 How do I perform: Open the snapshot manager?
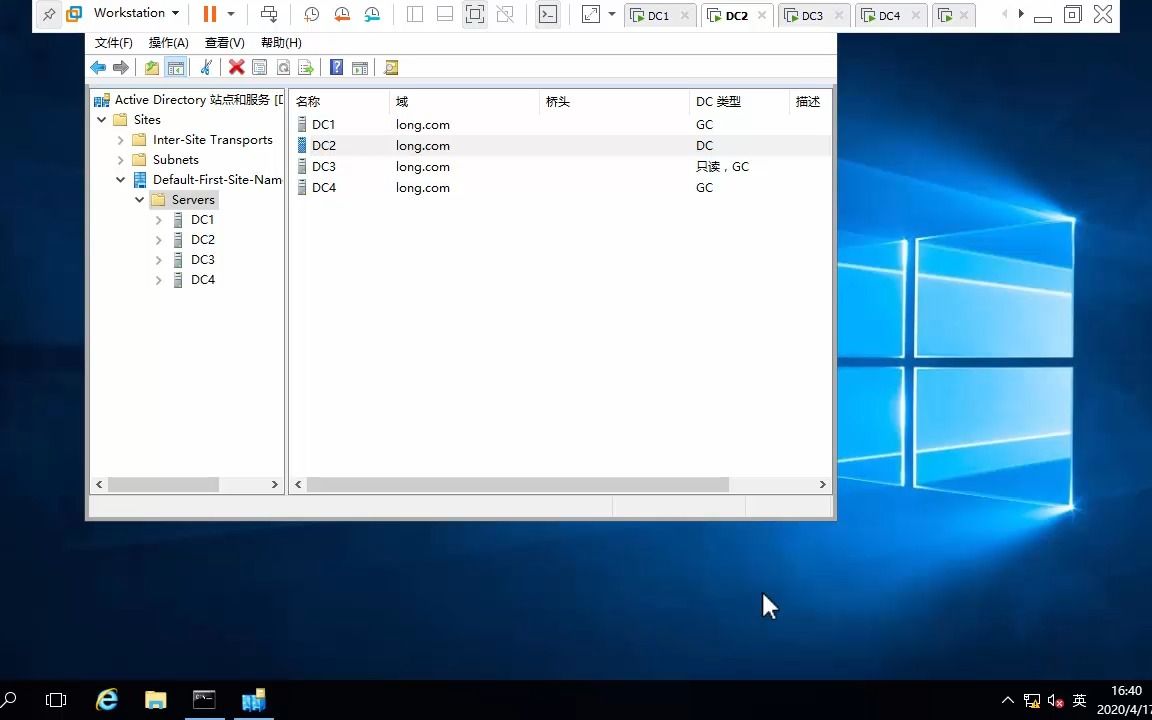pos(372,14)
